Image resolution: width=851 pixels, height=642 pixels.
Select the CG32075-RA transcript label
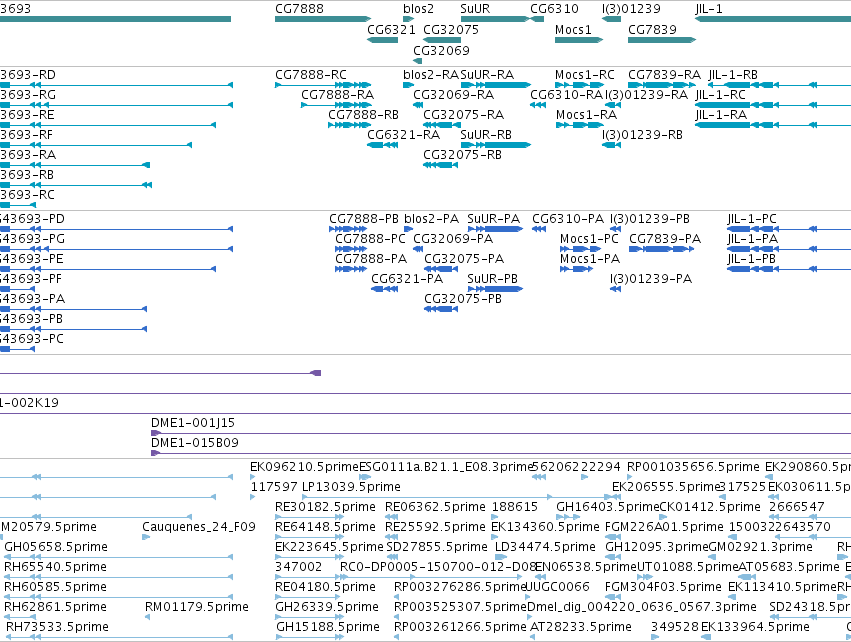463,115
